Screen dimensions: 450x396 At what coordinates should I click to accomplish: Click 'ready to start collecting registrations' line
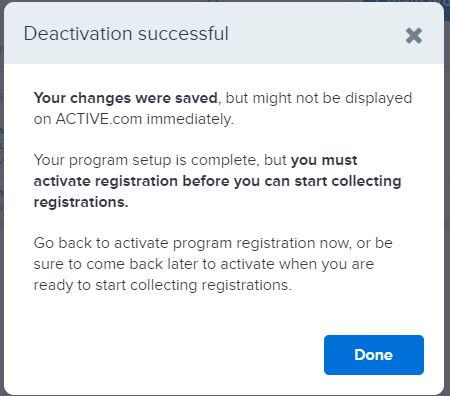(x=162, y=285)
